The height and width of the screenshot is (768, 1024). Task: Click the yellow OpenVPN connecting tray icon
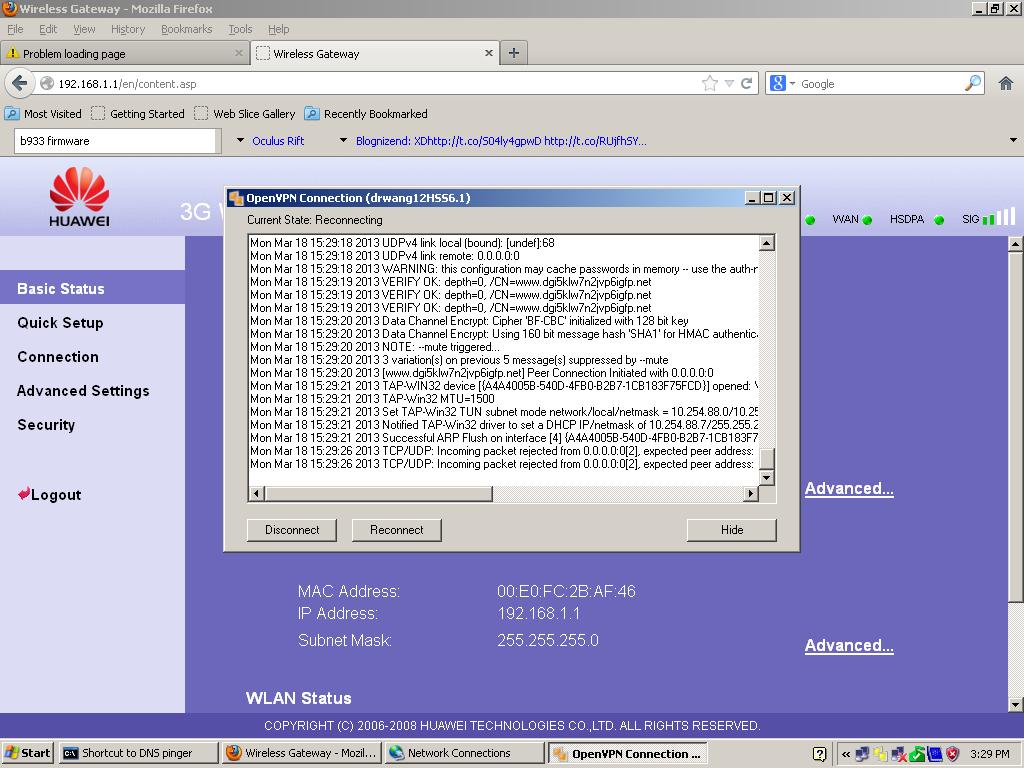point(880,754)
